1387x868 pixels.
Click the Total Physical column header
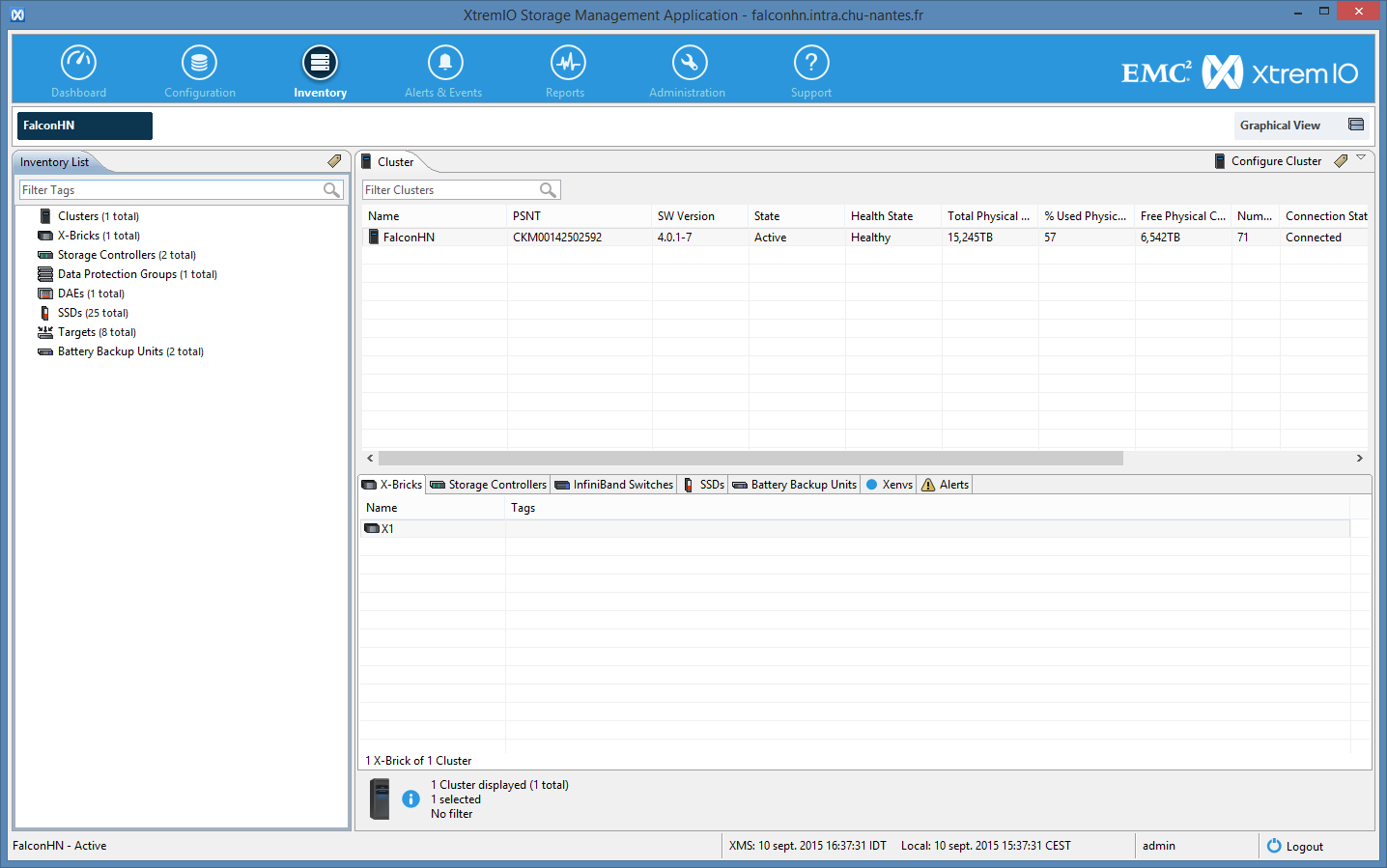point(990,216)
